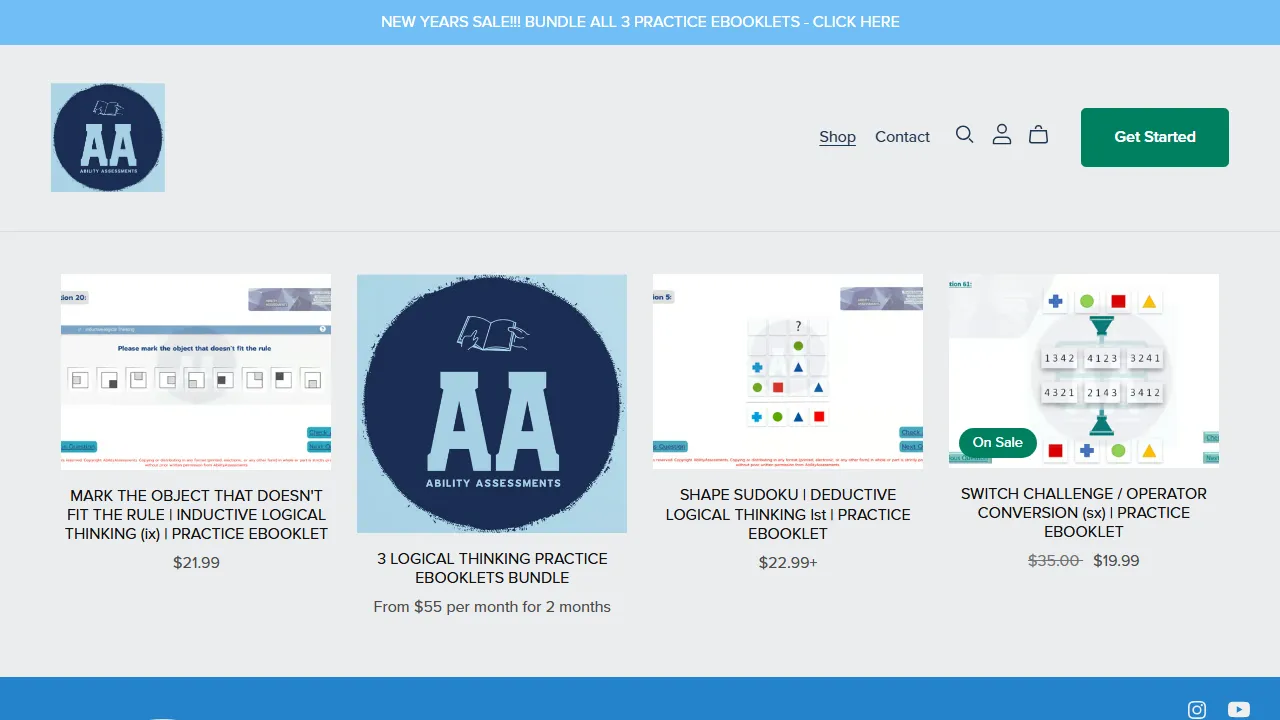Open the Inductive Logical Thinking ebooklet product
Screen dimensions: 1280x720
(x=196, y=514)
